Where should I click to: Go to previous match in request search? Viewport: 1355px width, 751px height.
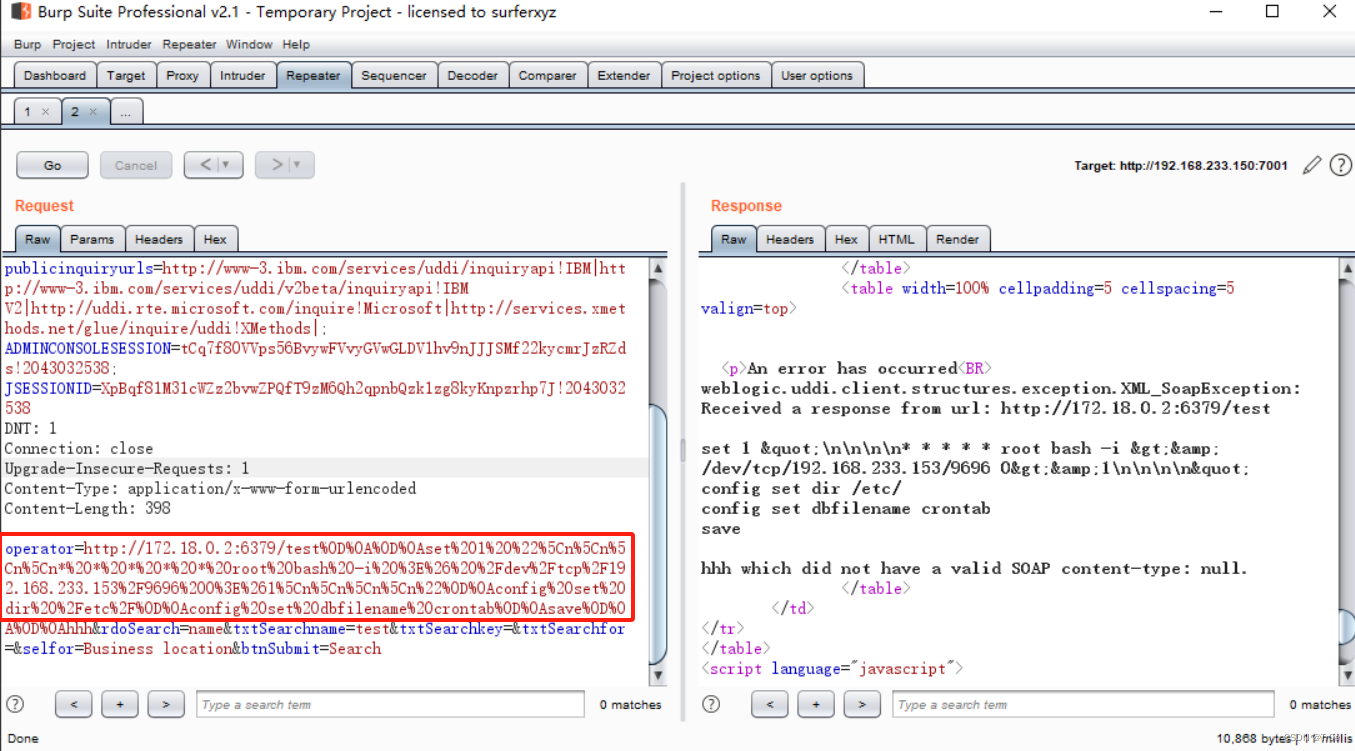tap(74, 704)
